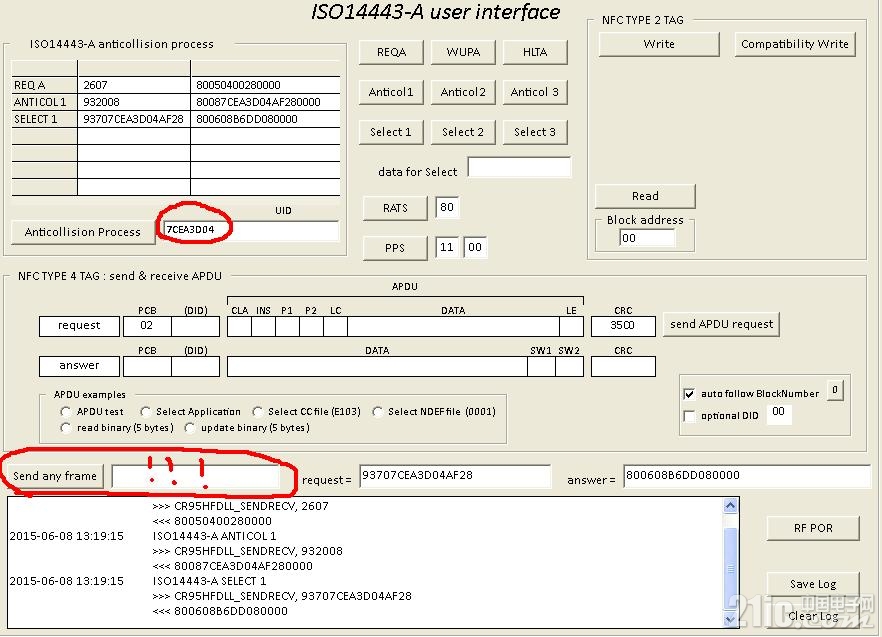Click the Select 1 button

pyautogui.click(x=391, y=132)
